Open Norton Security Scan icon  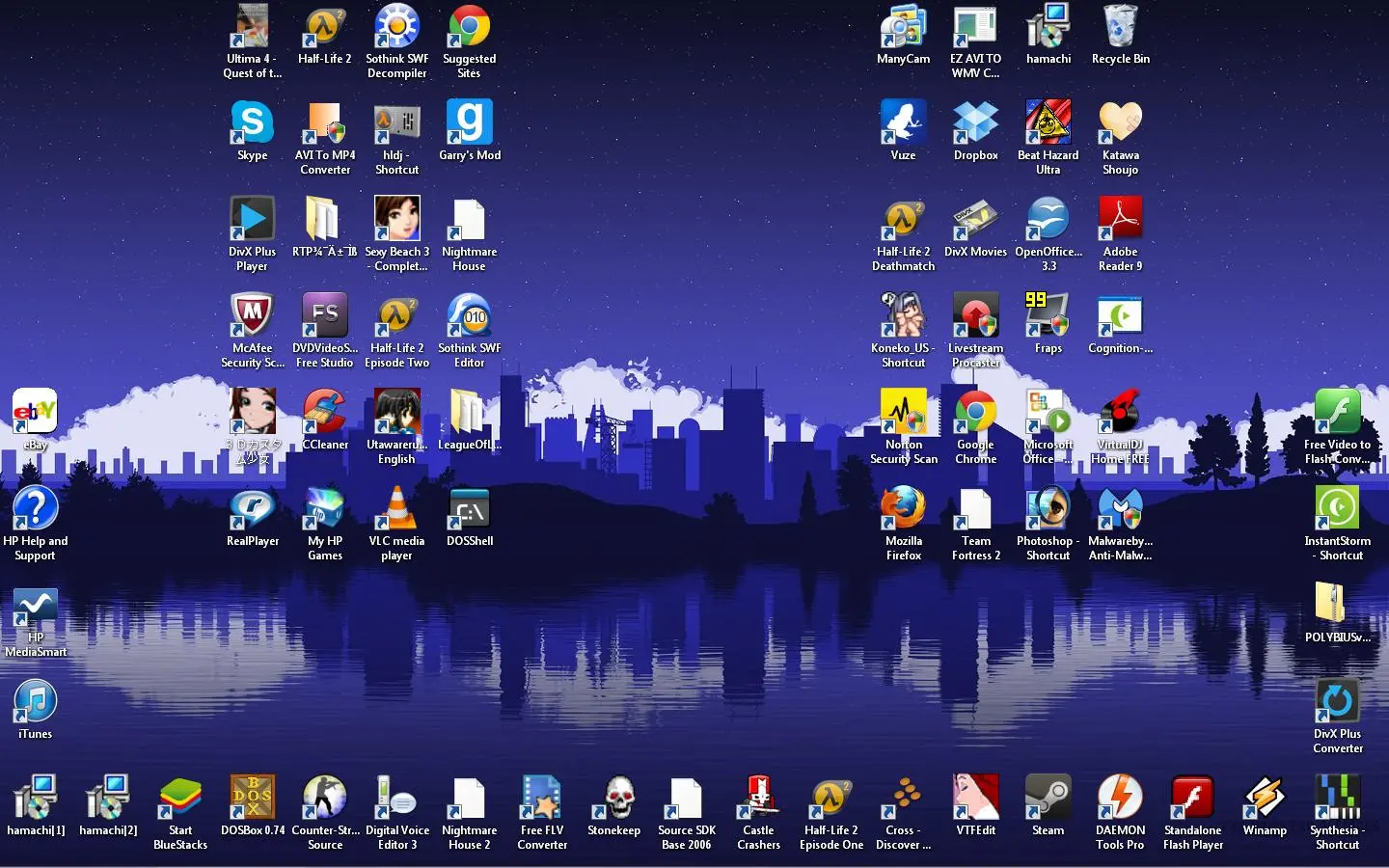(x=904, y=412)
